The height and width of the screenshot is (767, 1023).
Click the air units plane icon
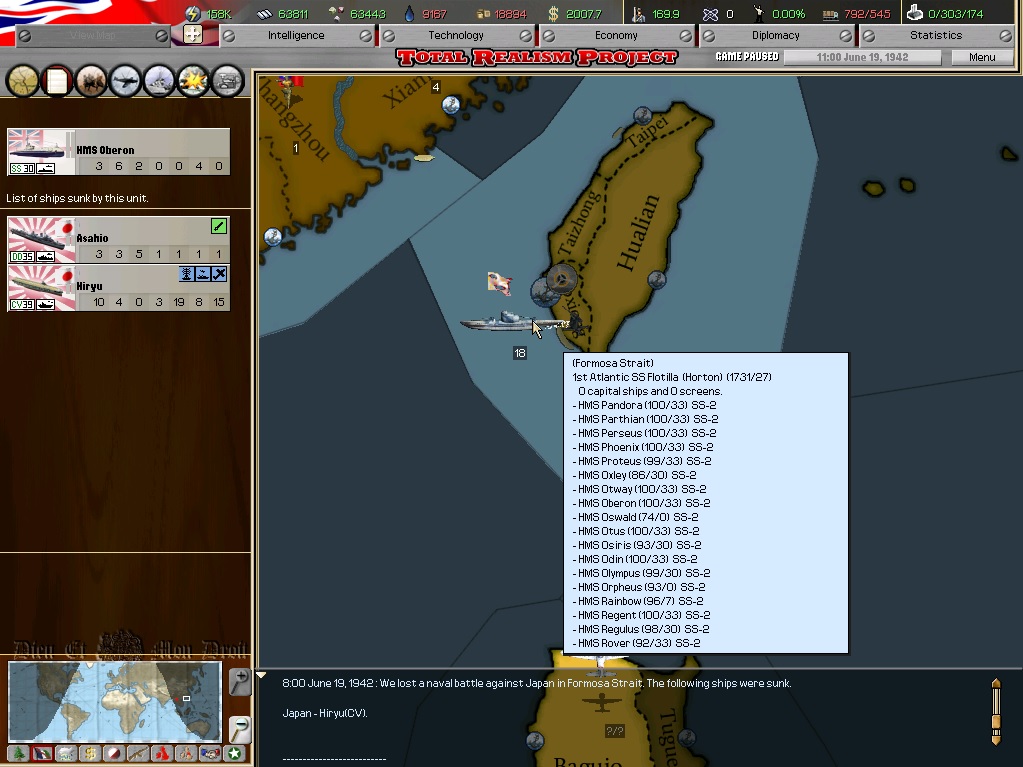click(125, 81)
